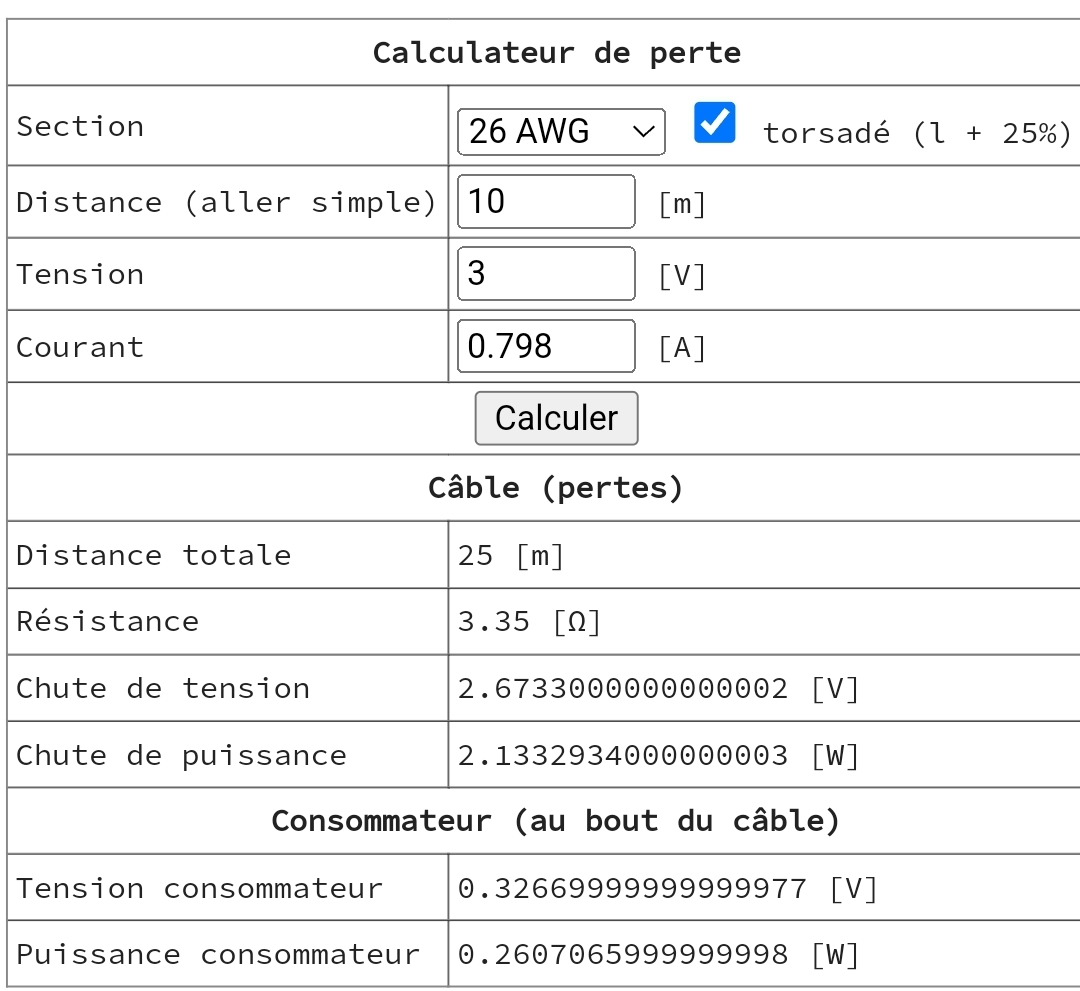
Task: Click the "Consommateur (au bout du câble)" header
Action: tap(556, 821)
